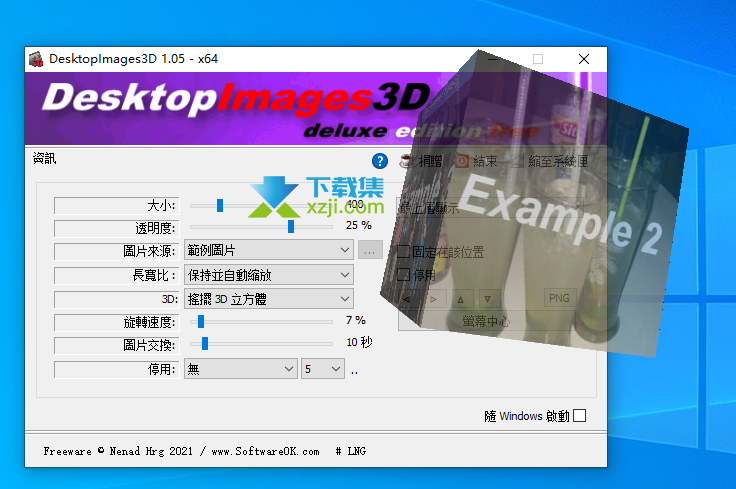Click the DesktopImages3D banner logo
This screenshot has width=736, height=489.
pyautogui.click(x=236, y=99)
